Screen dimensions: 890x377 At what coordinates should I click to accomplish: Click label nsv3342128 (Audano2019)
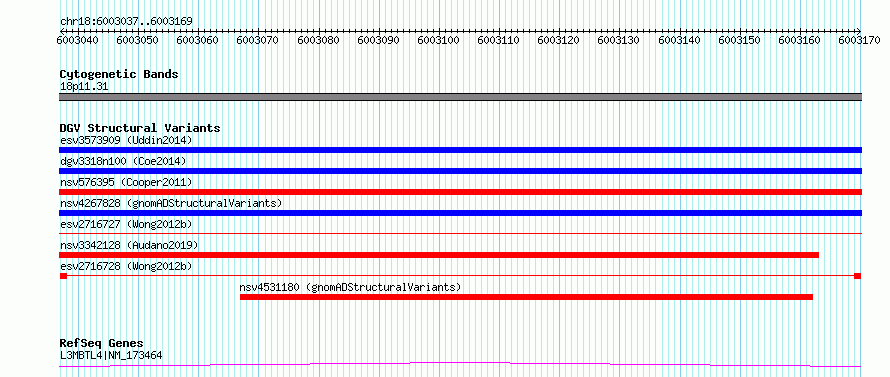click(129, 245)
